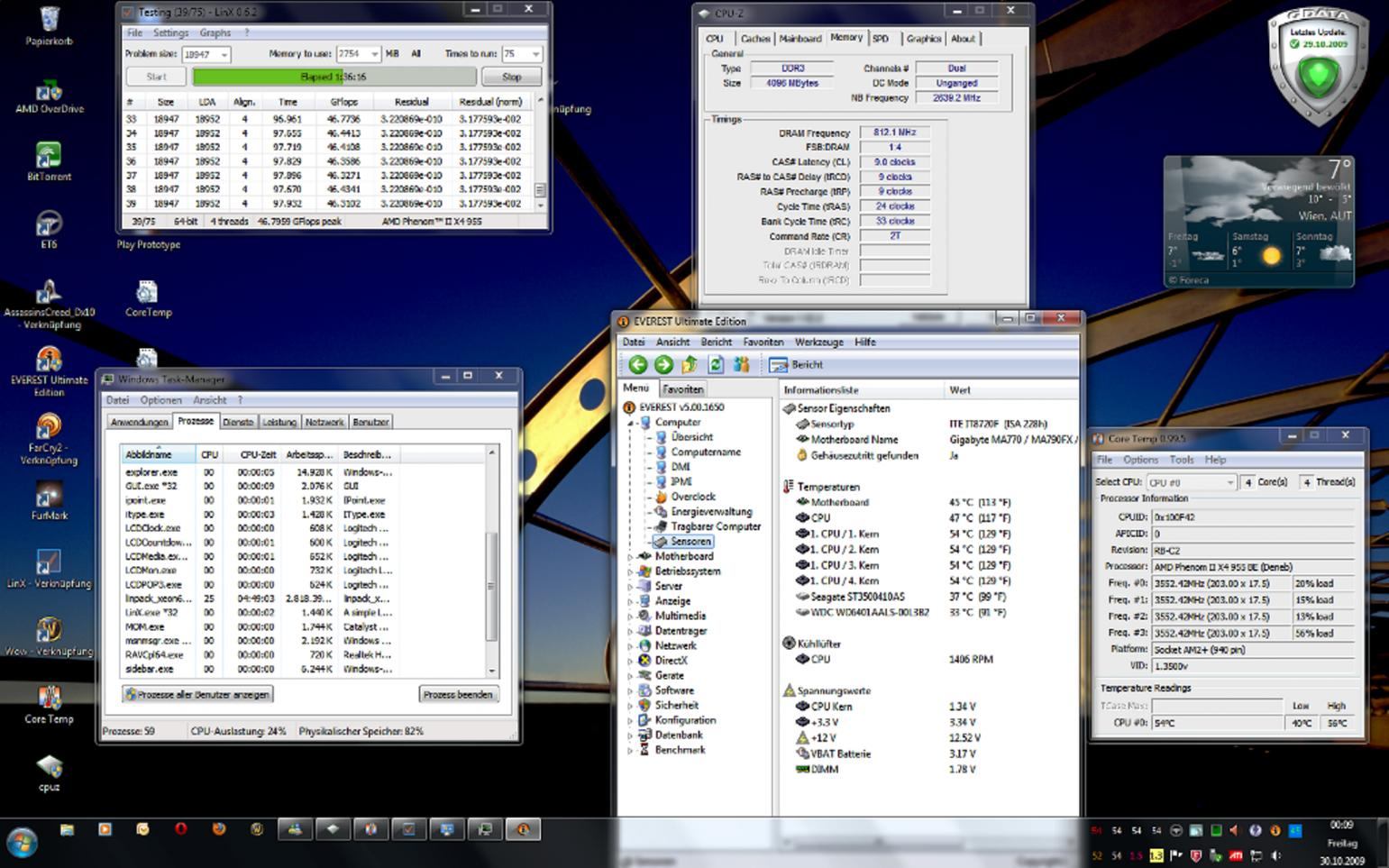The image size is (1389, 868).
Task: Open Opera from the taskbar
Action: (180, 829)
